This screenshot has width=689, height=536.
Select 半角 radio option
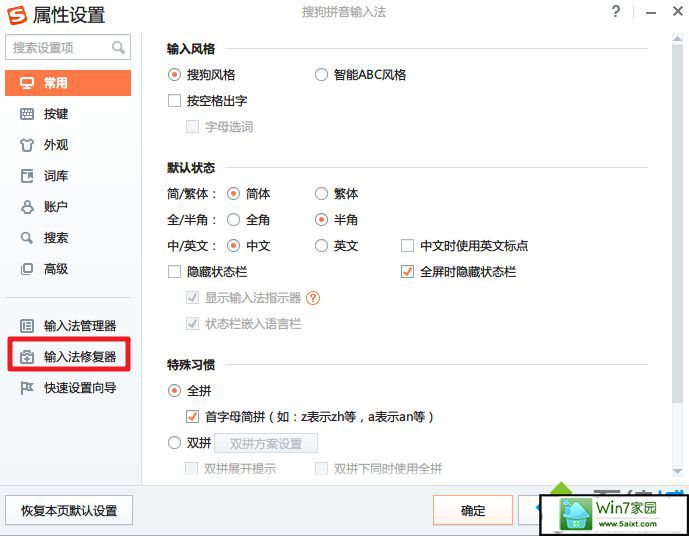pyautogui.click(x=321, y=220)
